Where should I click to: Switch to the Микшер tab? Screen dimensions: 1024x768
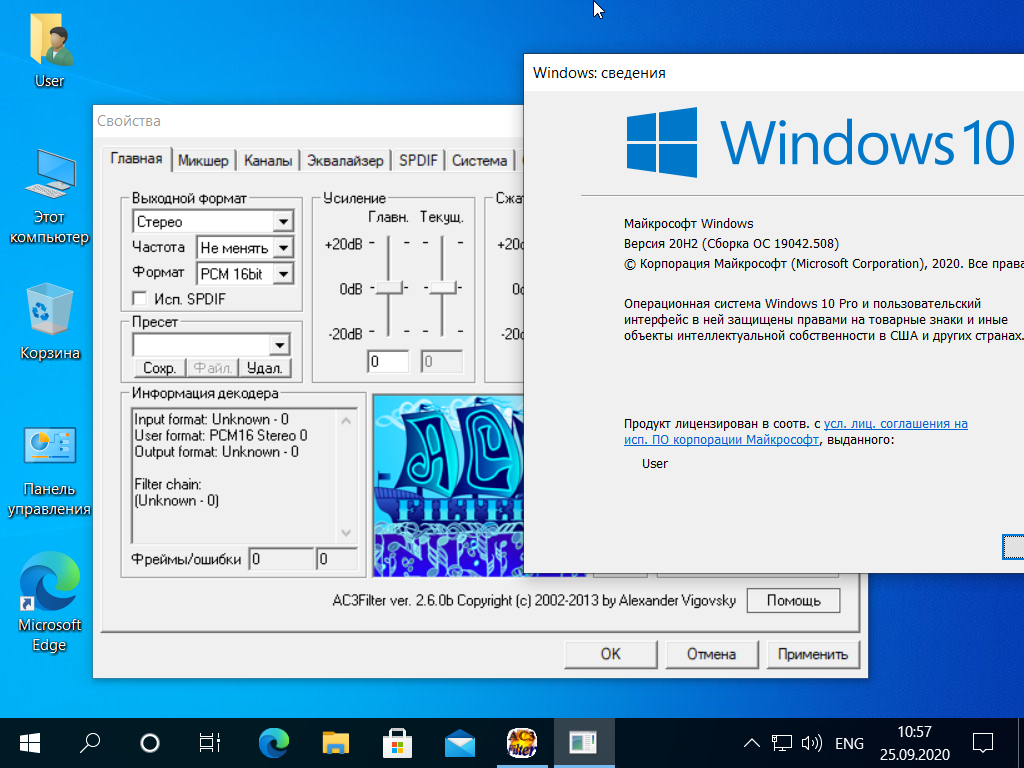pyautogui.click(x=203, y=161)
